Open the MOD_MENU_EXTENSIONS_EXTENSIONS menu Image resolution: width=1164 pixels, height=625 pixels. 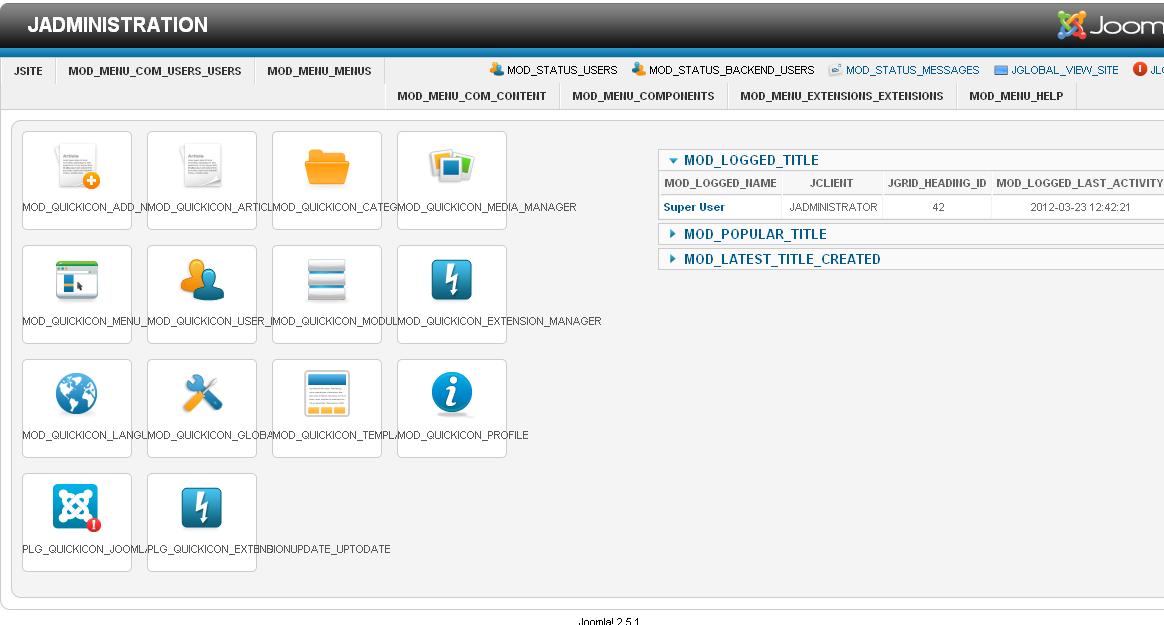[x=842, y=96]
